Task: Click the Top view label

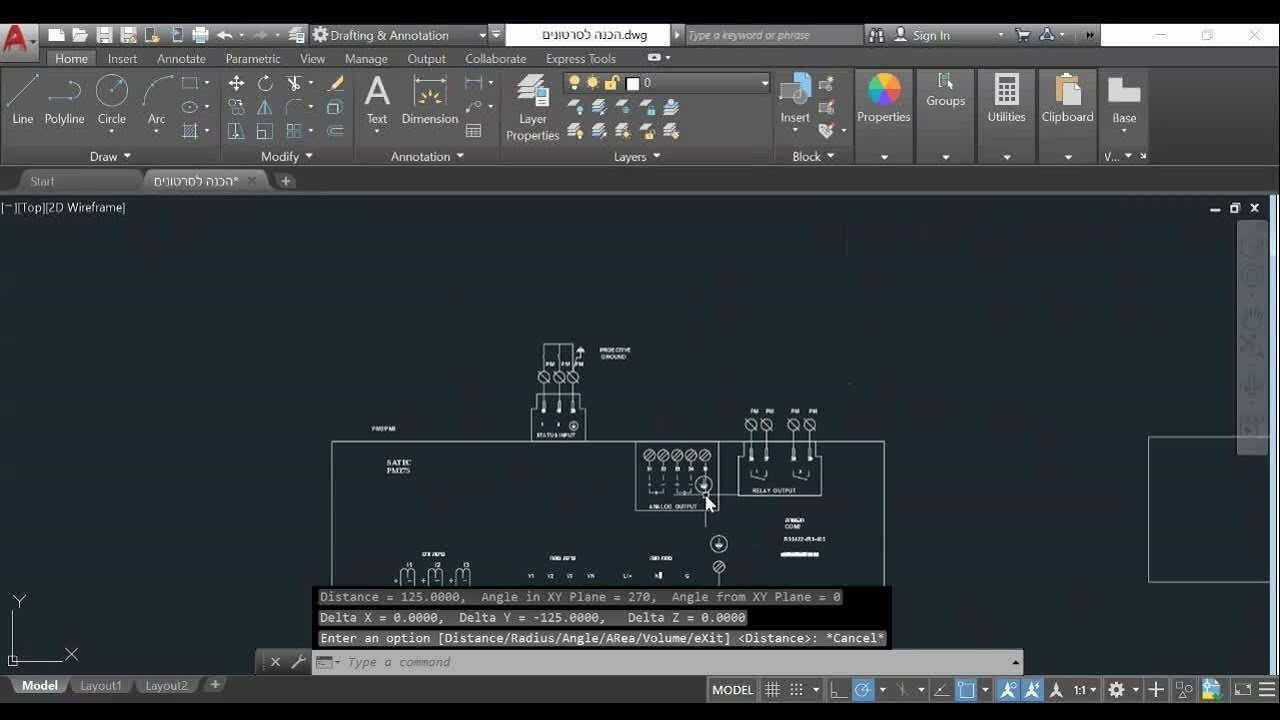Action: point(31,207)
